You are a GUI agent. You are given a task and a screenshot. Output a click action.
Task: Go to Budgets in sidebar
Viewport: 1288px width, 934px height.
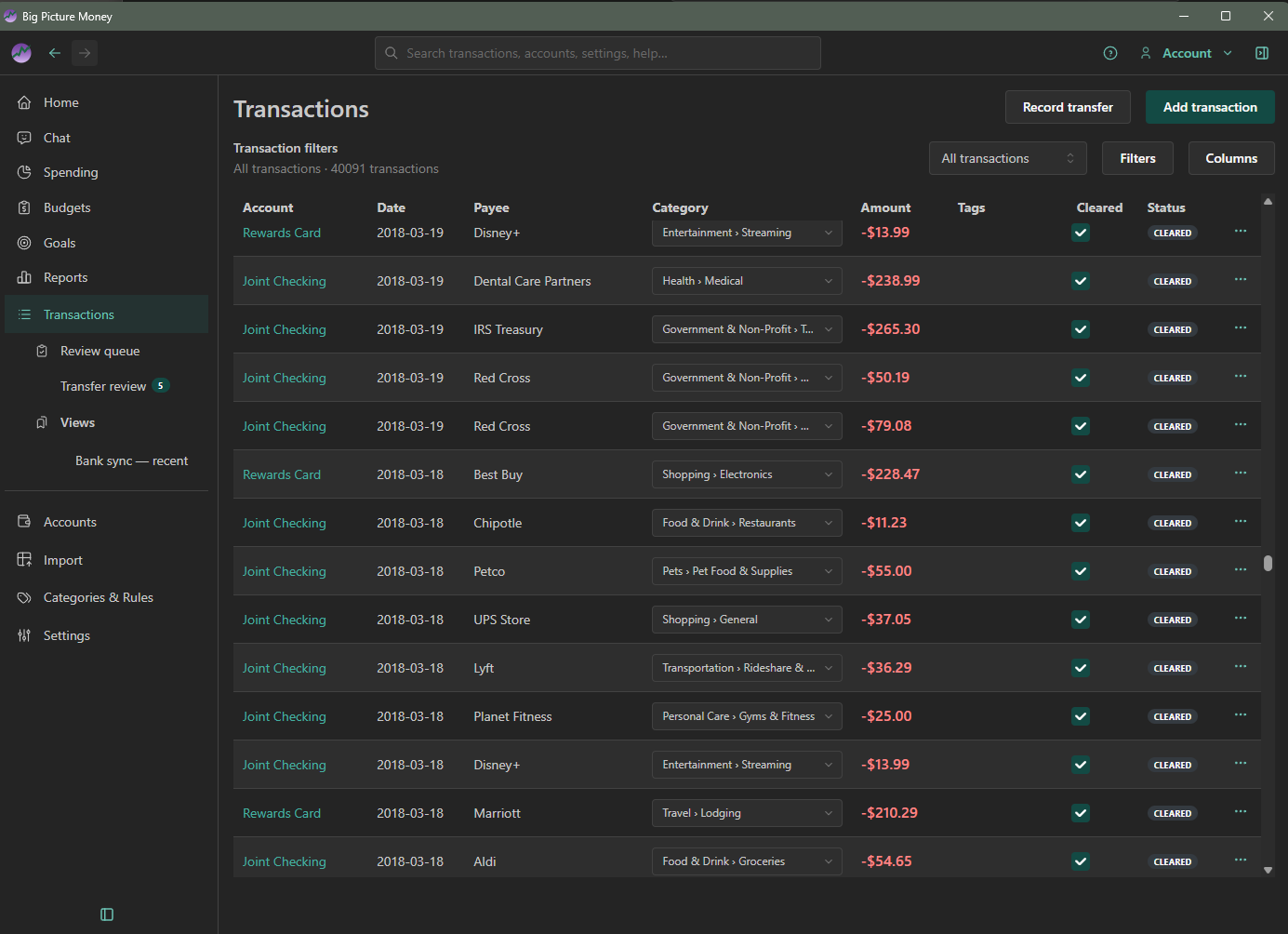pos(107,207)
